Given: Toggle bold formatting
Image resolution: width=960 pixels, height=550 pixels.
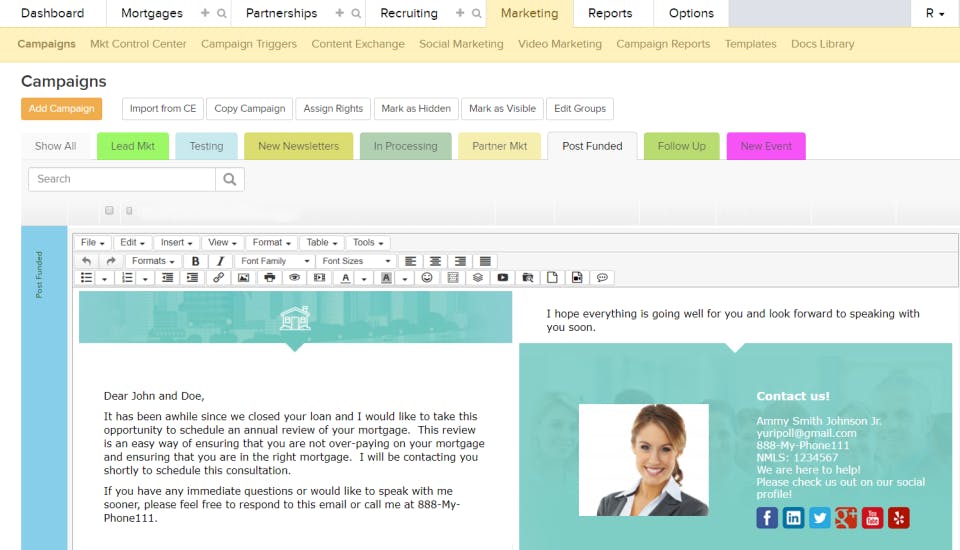Looking at the screenshot, I should (x=195, y=261).
